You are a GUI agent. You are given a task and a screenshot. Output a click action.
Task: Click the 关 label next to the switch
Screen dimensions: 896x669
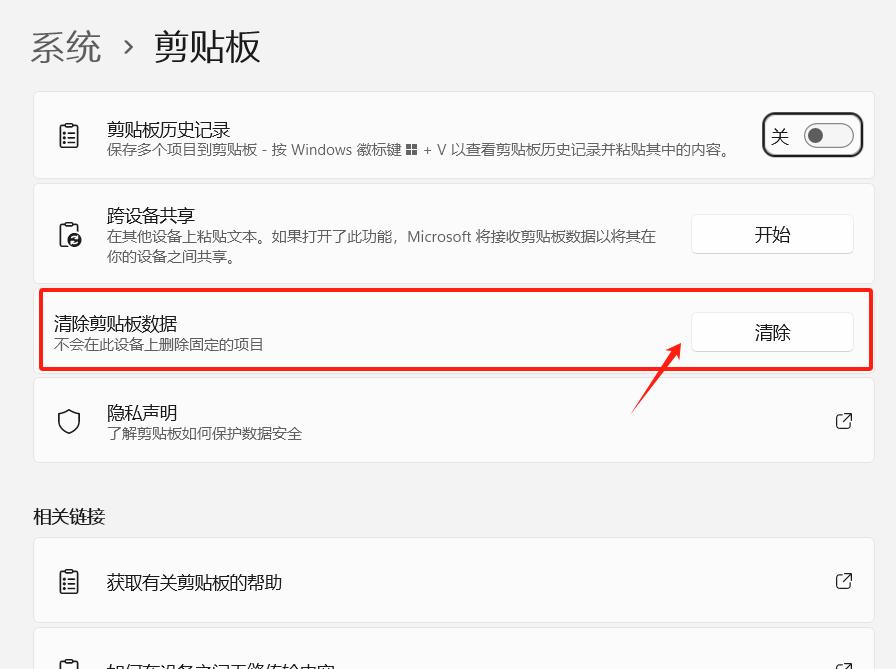pyautogui.click(x=780, y=136)
